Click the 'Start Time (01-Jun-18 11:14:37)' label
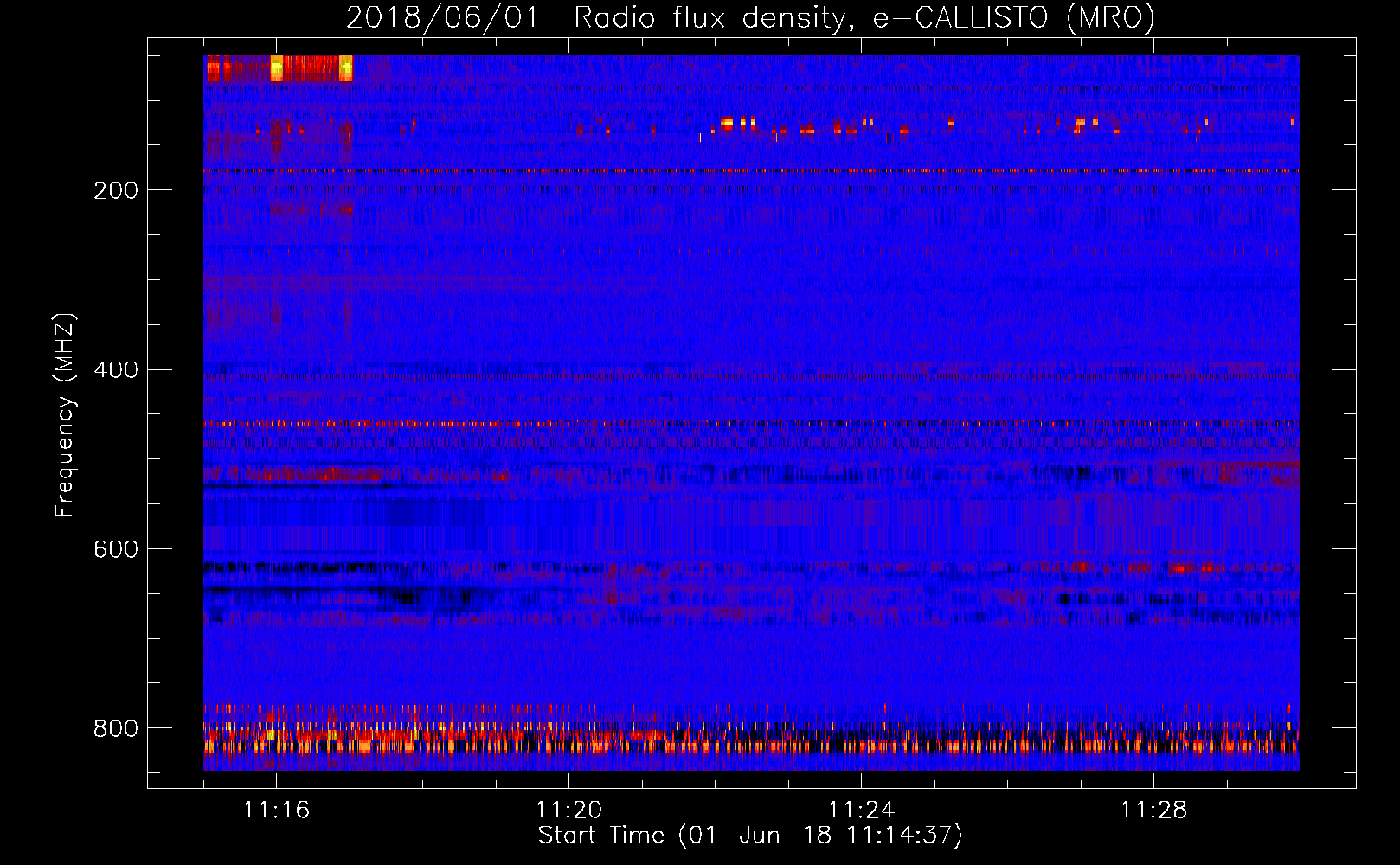Screen dimensions: 1400x865 click(x=750, y=836)
